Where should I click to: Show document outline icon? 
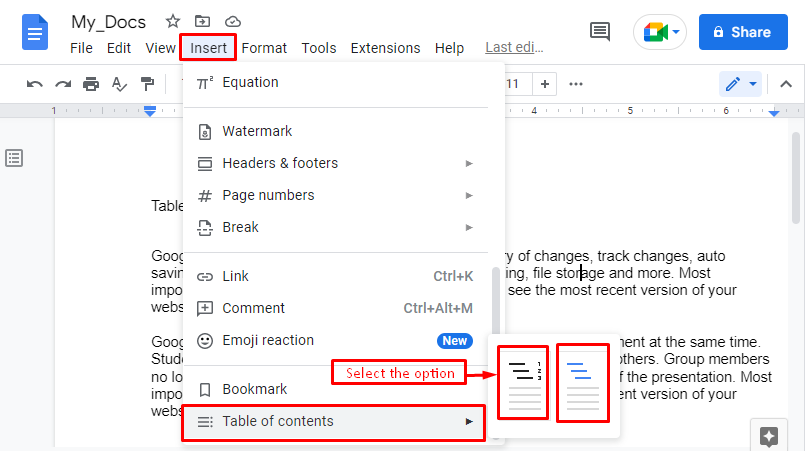point(14,158)
